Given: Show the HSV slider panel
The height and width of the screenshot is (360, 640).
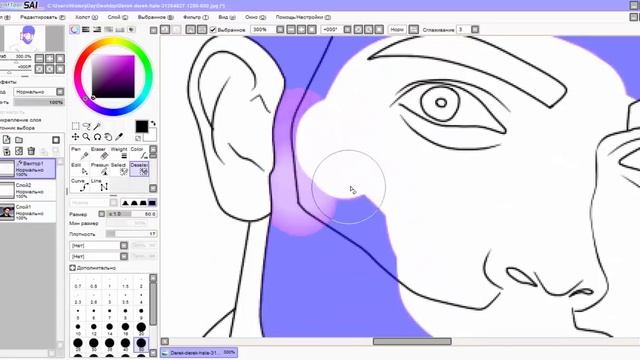Looking at the screenshot, I should [x=97, y=29].
